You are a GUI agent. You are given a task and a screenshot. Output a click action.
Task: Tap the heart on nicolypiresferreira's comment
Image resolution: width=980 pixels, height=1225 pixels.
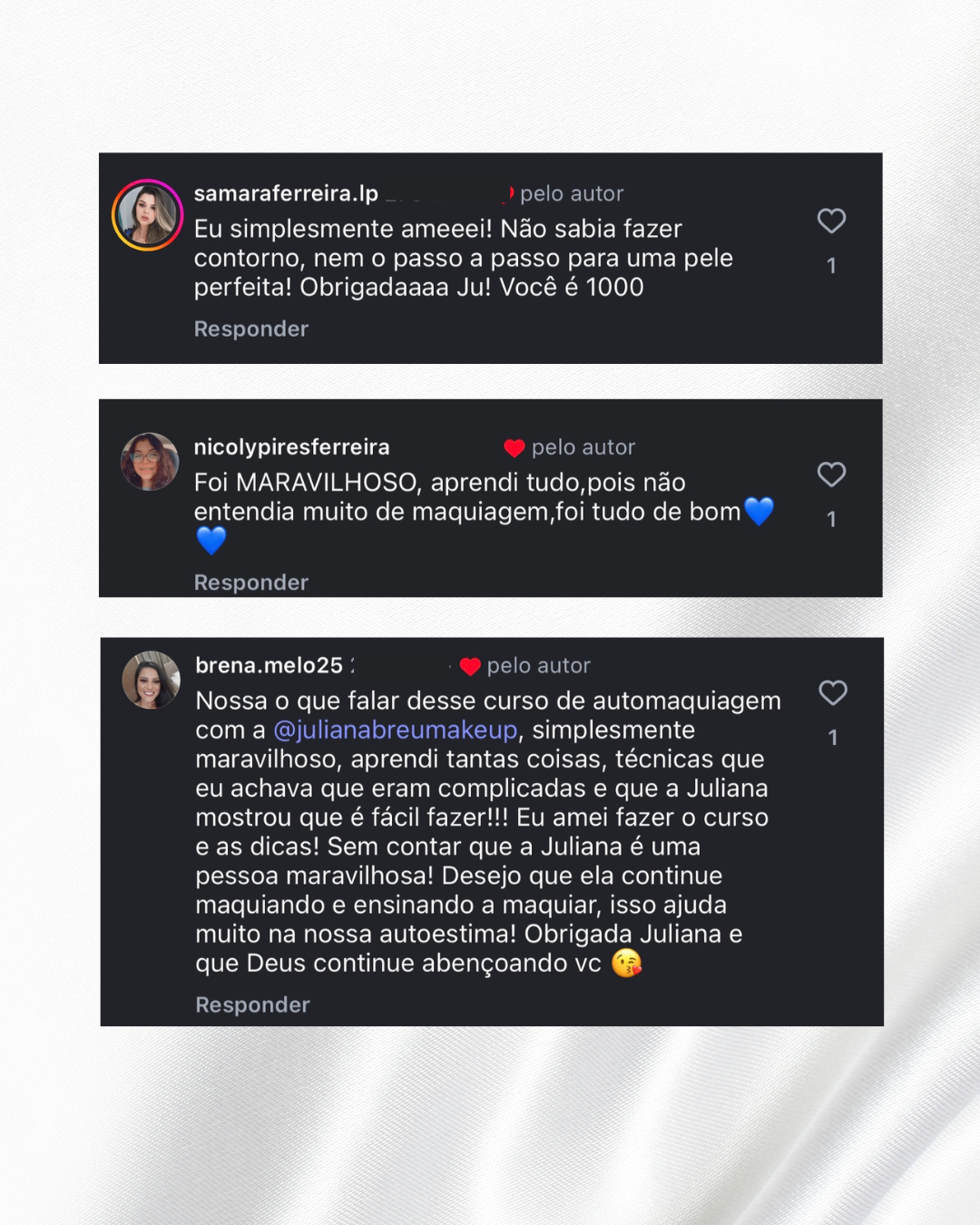pos(831,474)
